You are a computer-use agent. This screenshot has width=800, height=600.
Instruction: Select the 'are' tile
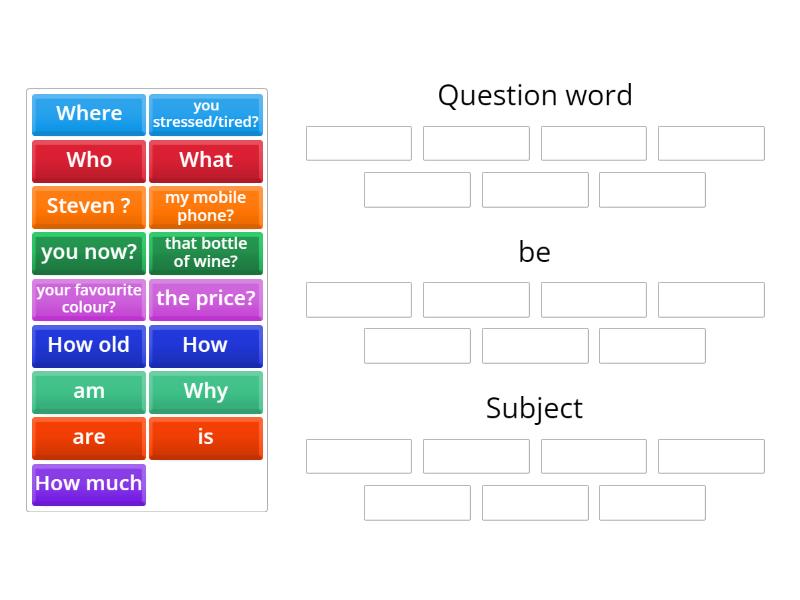click(x=88, y=437)
